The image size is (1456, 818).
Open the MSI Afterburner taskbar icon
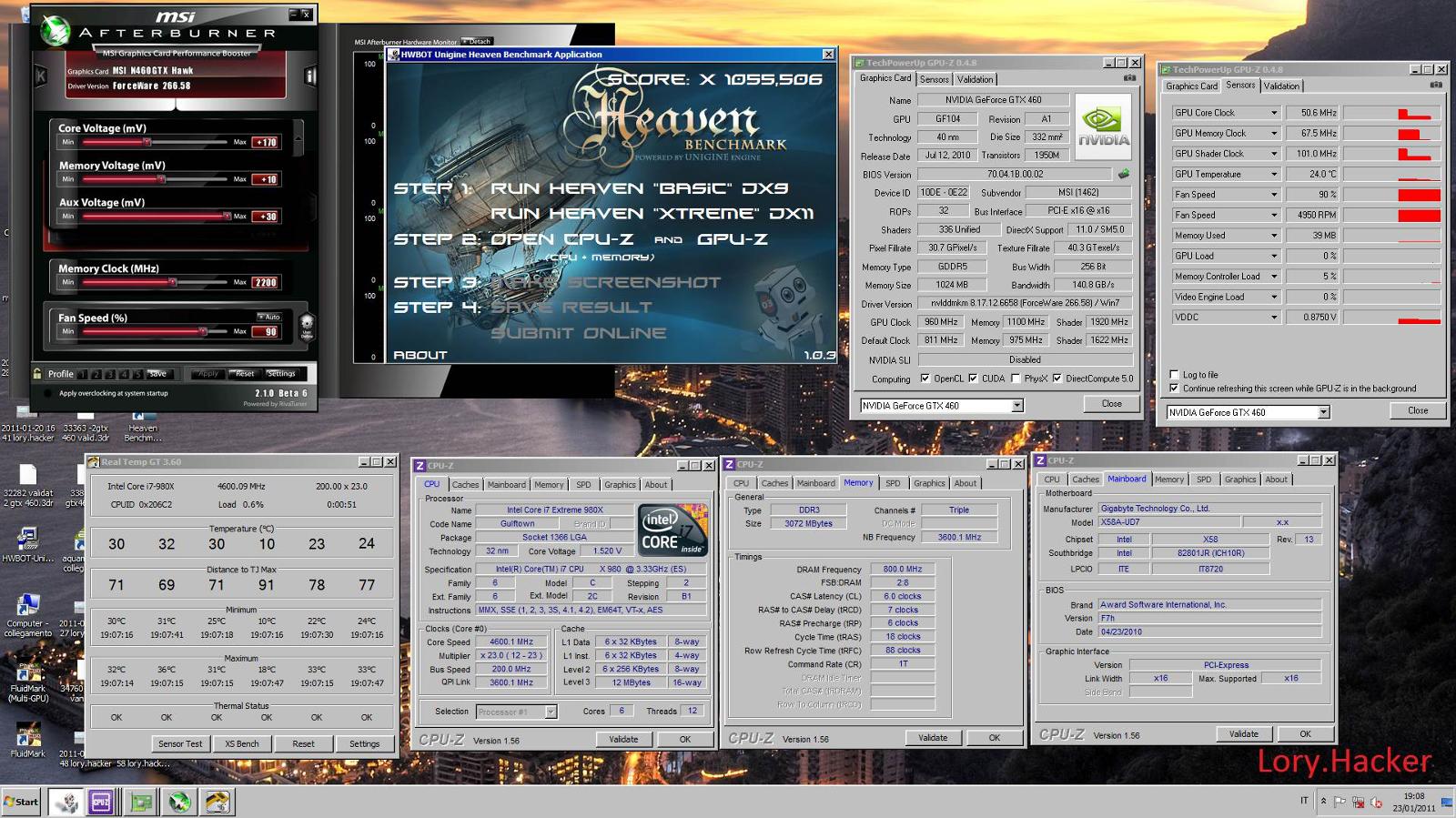180,802
